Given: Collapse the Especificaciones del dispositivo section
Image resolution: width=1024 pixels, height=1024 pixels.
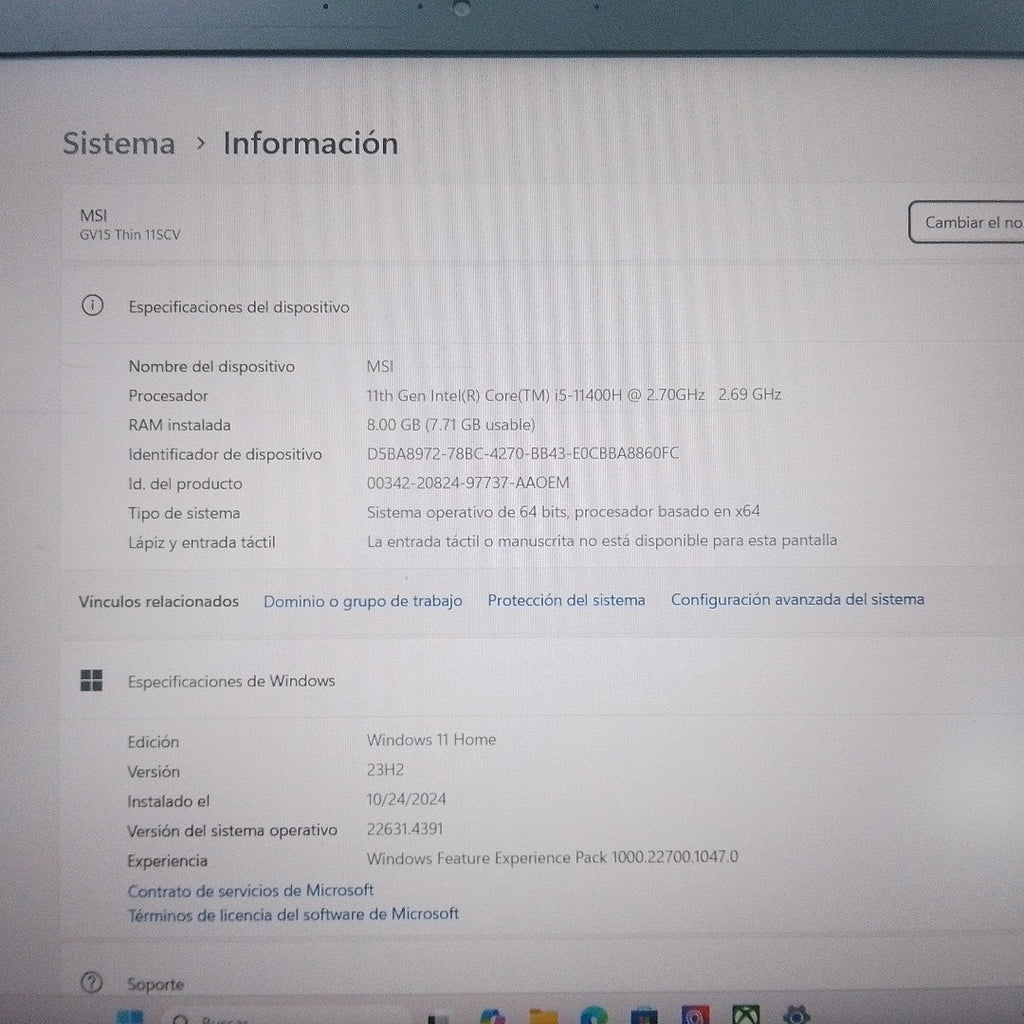Looking at the screenshot, I should pyautogui.click(x=543, y=306).
